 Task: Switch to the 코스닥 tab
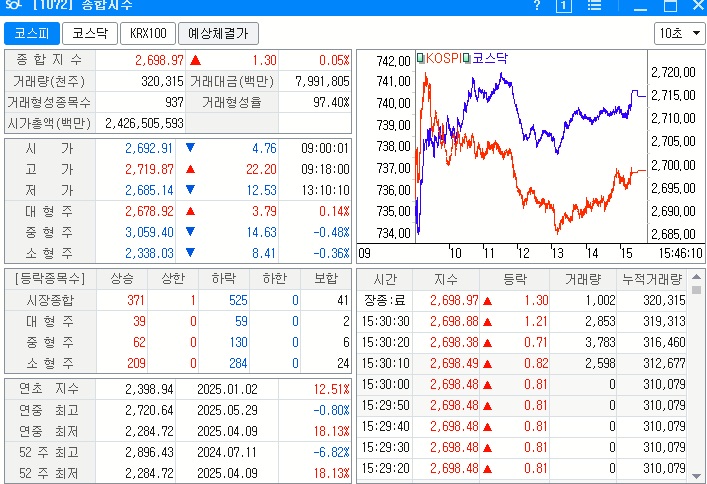(90, 33)
